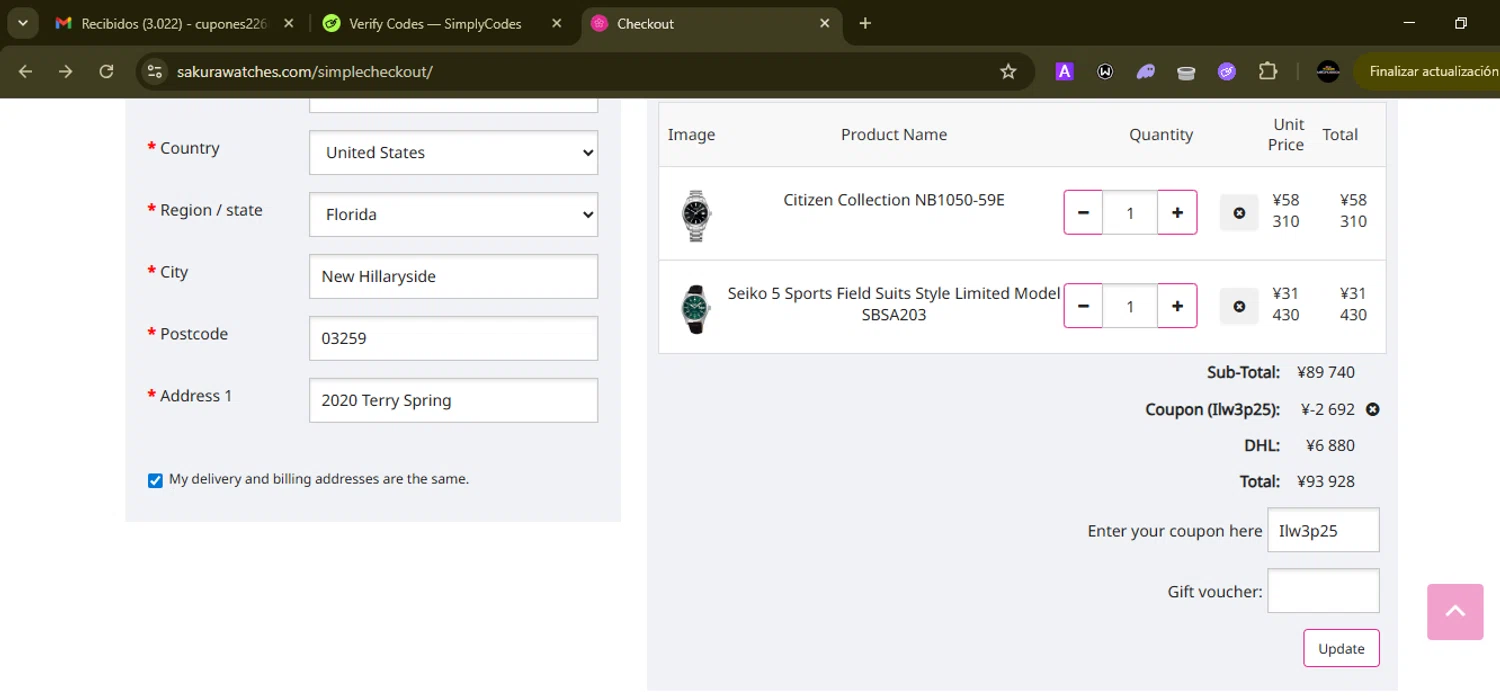The image size is (1500, 697).
Task: Edit Seiko 5 Sports quantity field
Action: pos(1130,305)
